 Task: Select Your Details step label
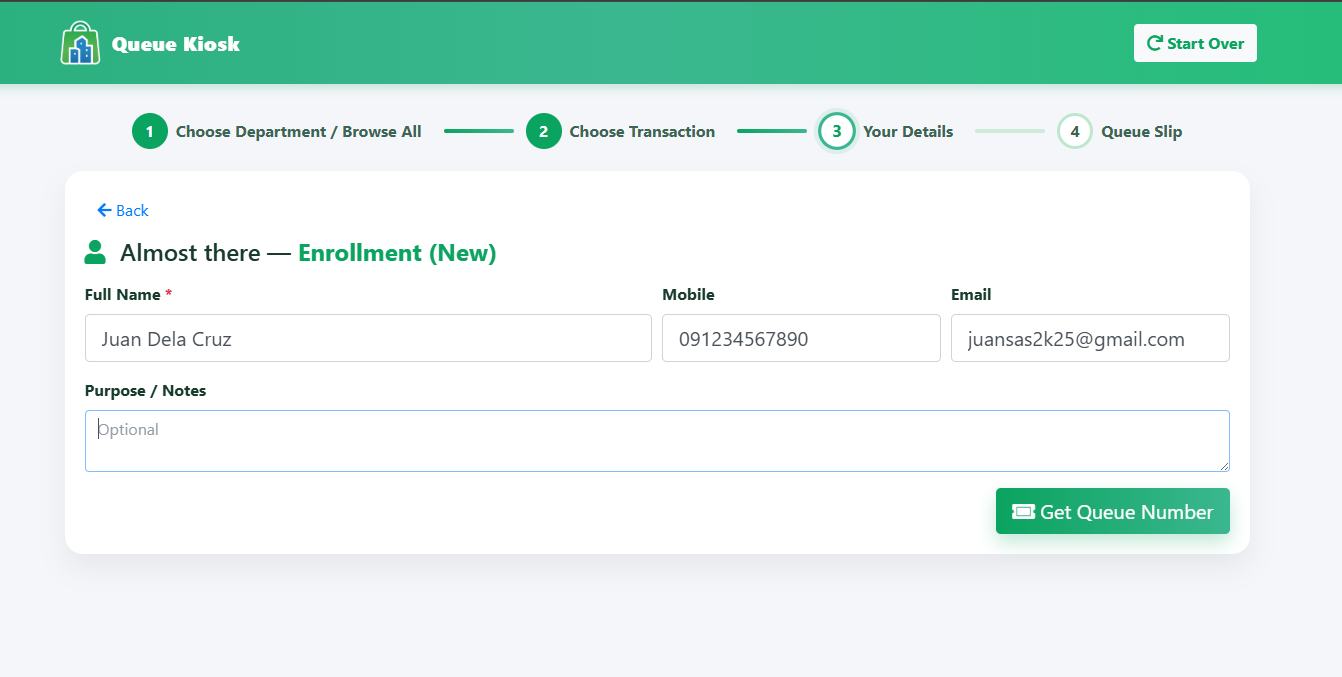point(908,131)
